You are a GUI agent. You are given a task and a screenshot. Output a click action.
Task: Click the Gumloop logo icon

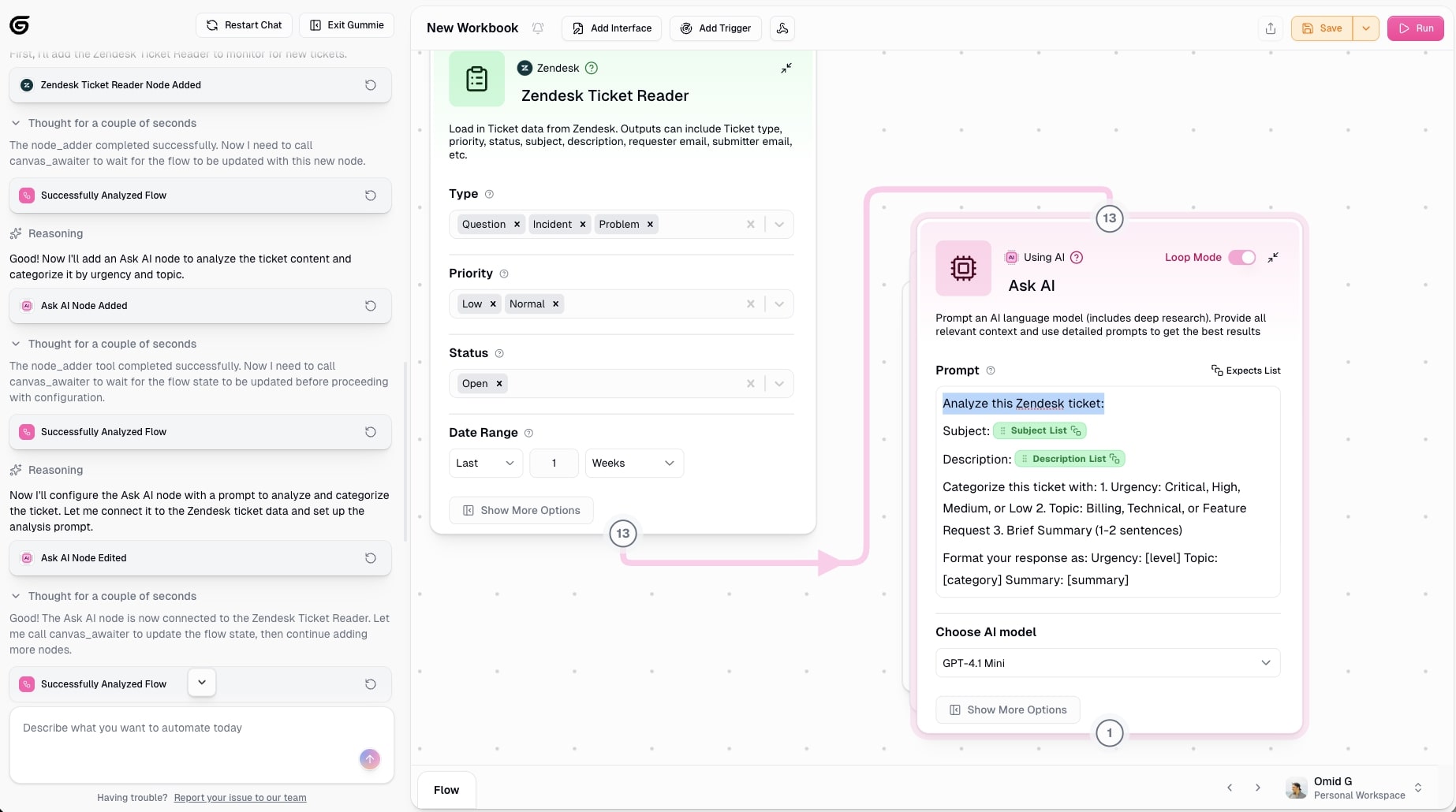(x=20, y=25)
